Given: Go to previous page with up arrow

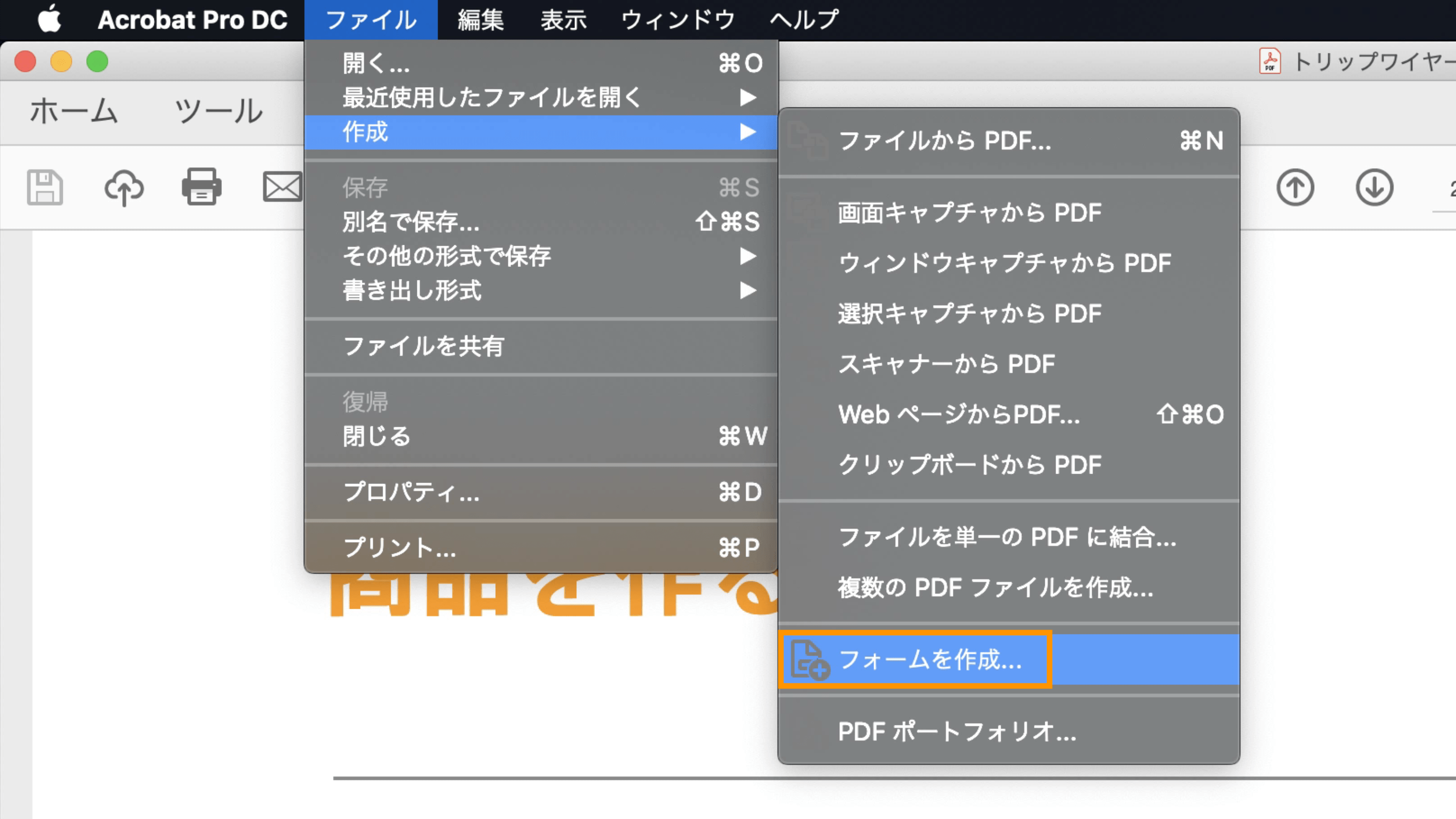Looking at the screenshot, I should coord(1295,187).
